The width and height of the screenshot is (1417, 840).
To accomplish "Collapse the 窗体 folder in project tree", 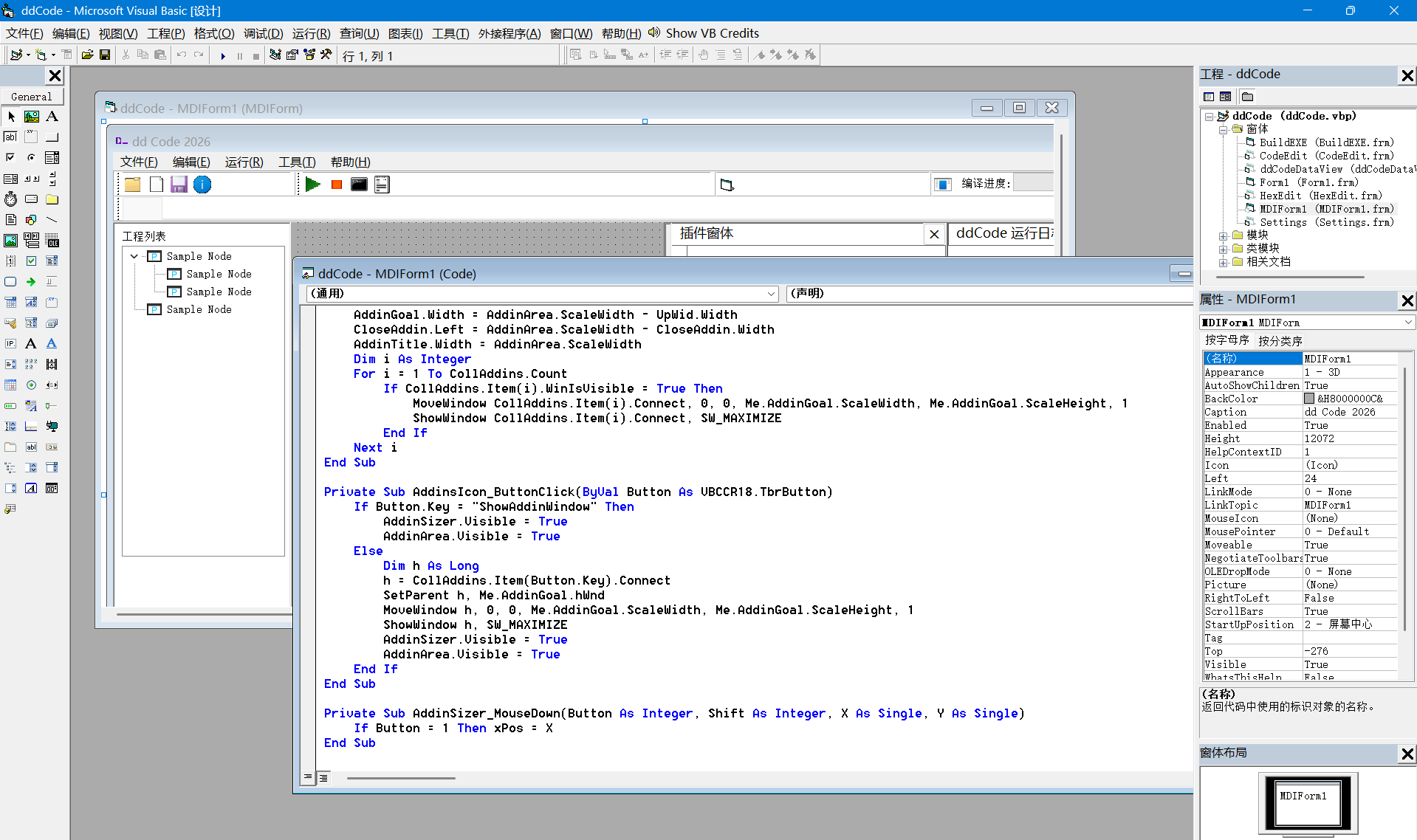I will click(x=1223, y=130).
